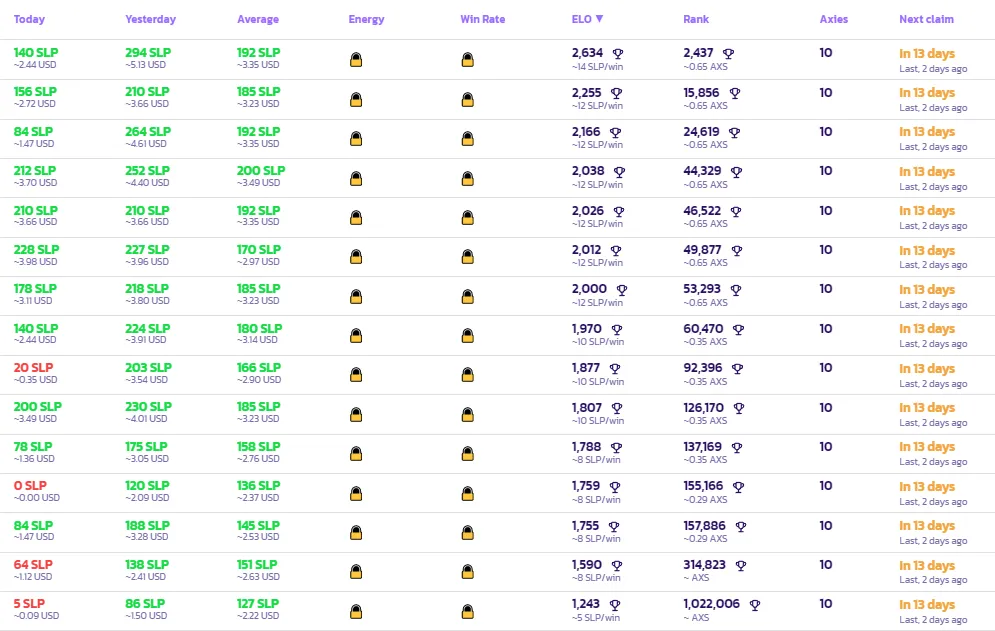Image resolution: width=995 pixels, height=631 pixels.
Task: Click trophy icon beside rank 157,886
Action: 741,526
